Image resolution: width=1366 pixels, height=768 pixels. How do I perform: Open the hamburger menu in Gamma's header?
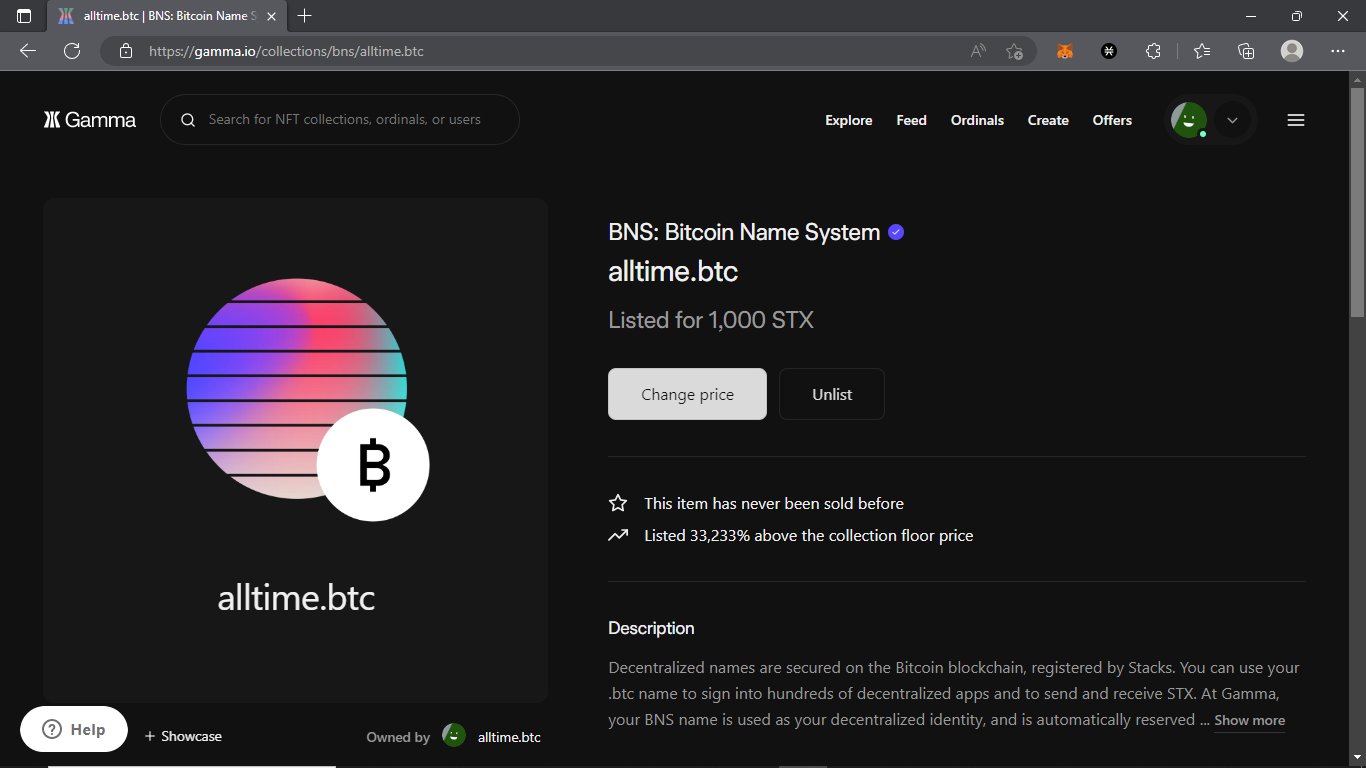1295,119
